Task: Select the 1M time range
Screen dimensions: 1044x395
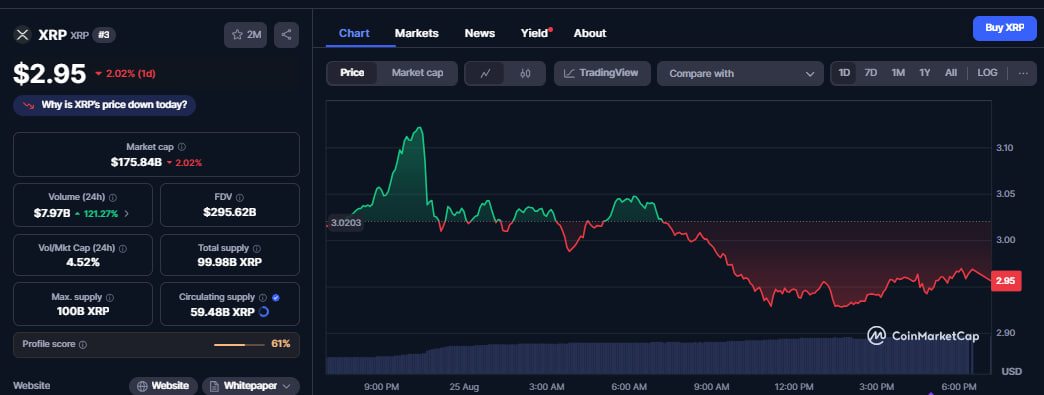Action: [x=898, y=73]
